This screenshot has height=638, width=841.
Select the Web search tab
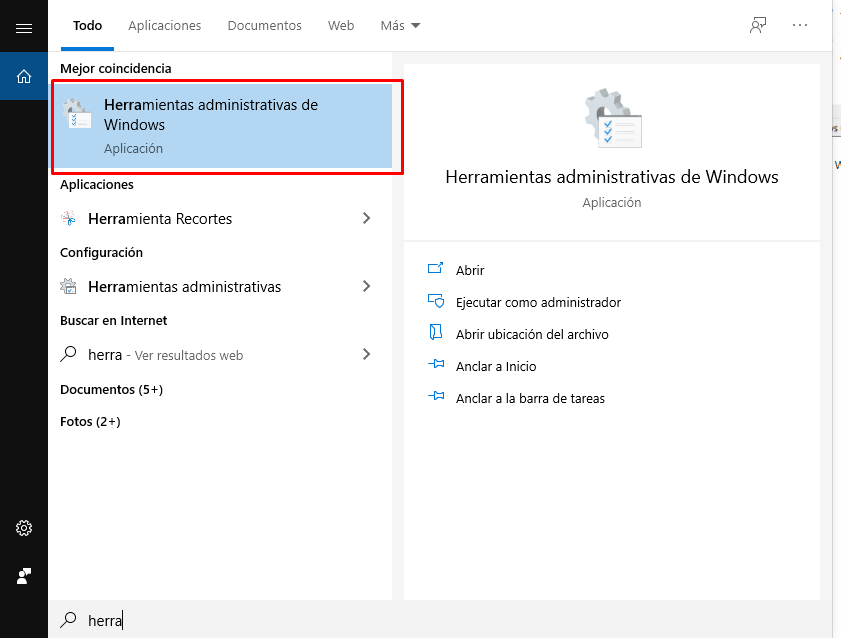point(341,26)
